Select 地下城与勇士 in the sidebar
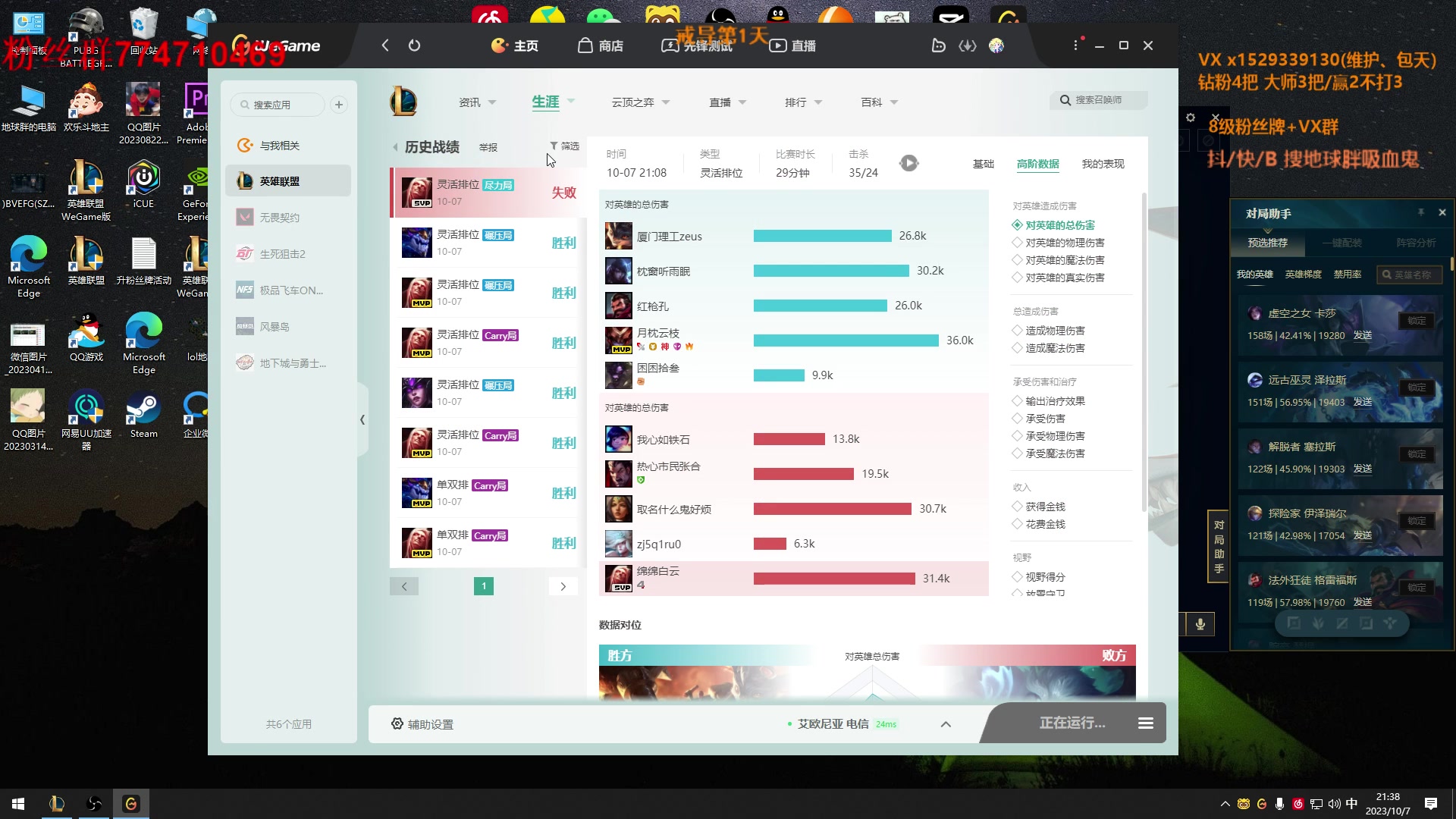Viewport: 1456px width, 819px height. click(x=288, y=363)
